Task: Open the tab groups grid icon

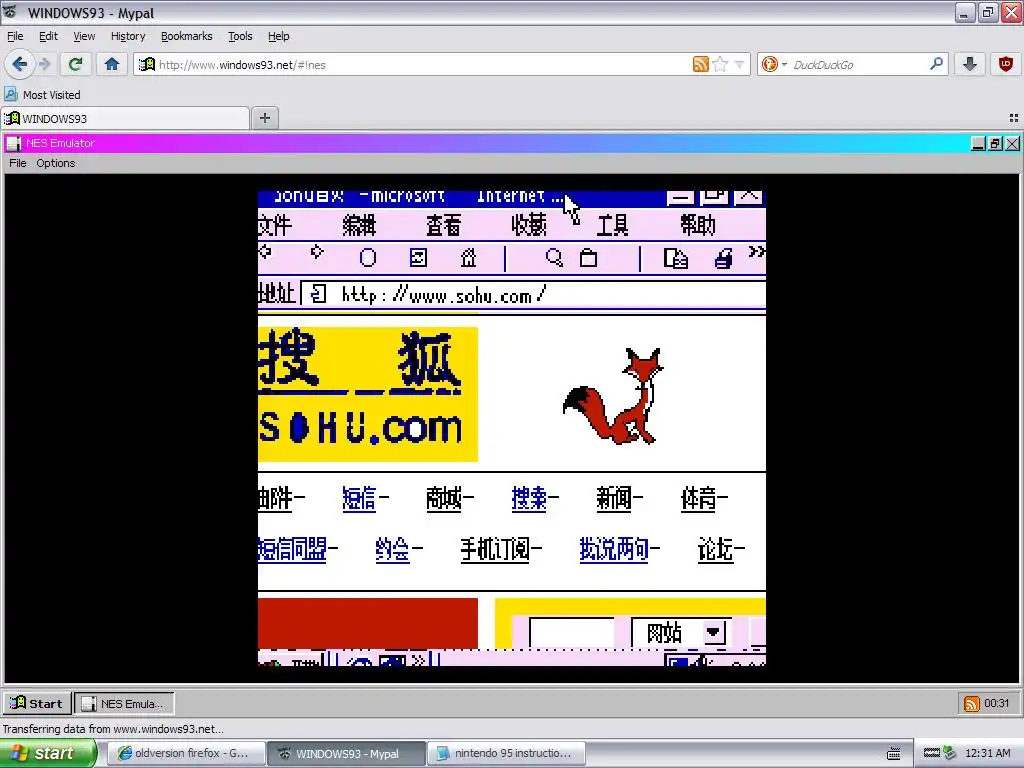Action: (x=1014, y=118)
